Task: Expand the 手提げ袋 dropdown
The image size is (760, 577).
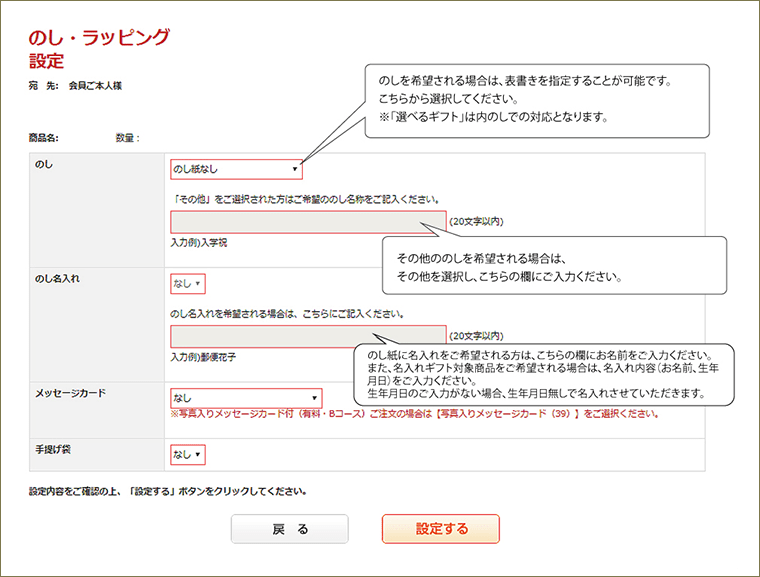Action: [x=187, y=455]
